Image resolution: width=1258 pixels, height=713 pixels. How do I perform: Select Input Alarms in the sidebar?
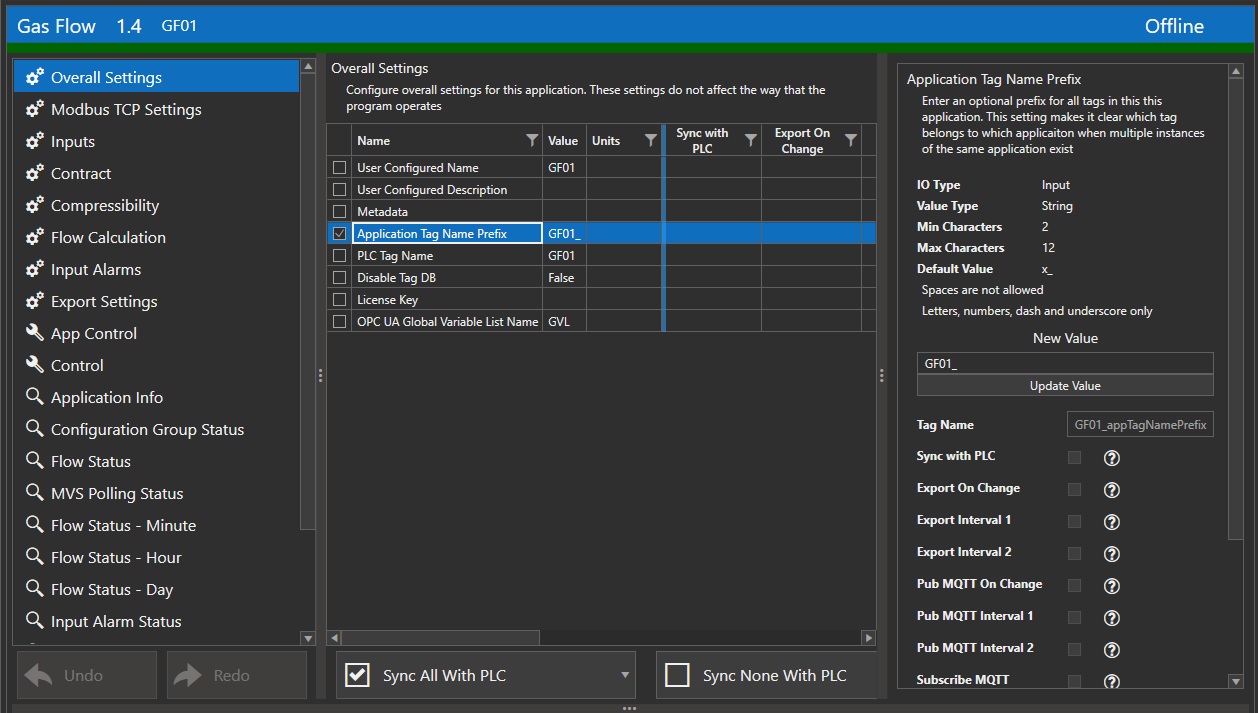coord(96,269)
